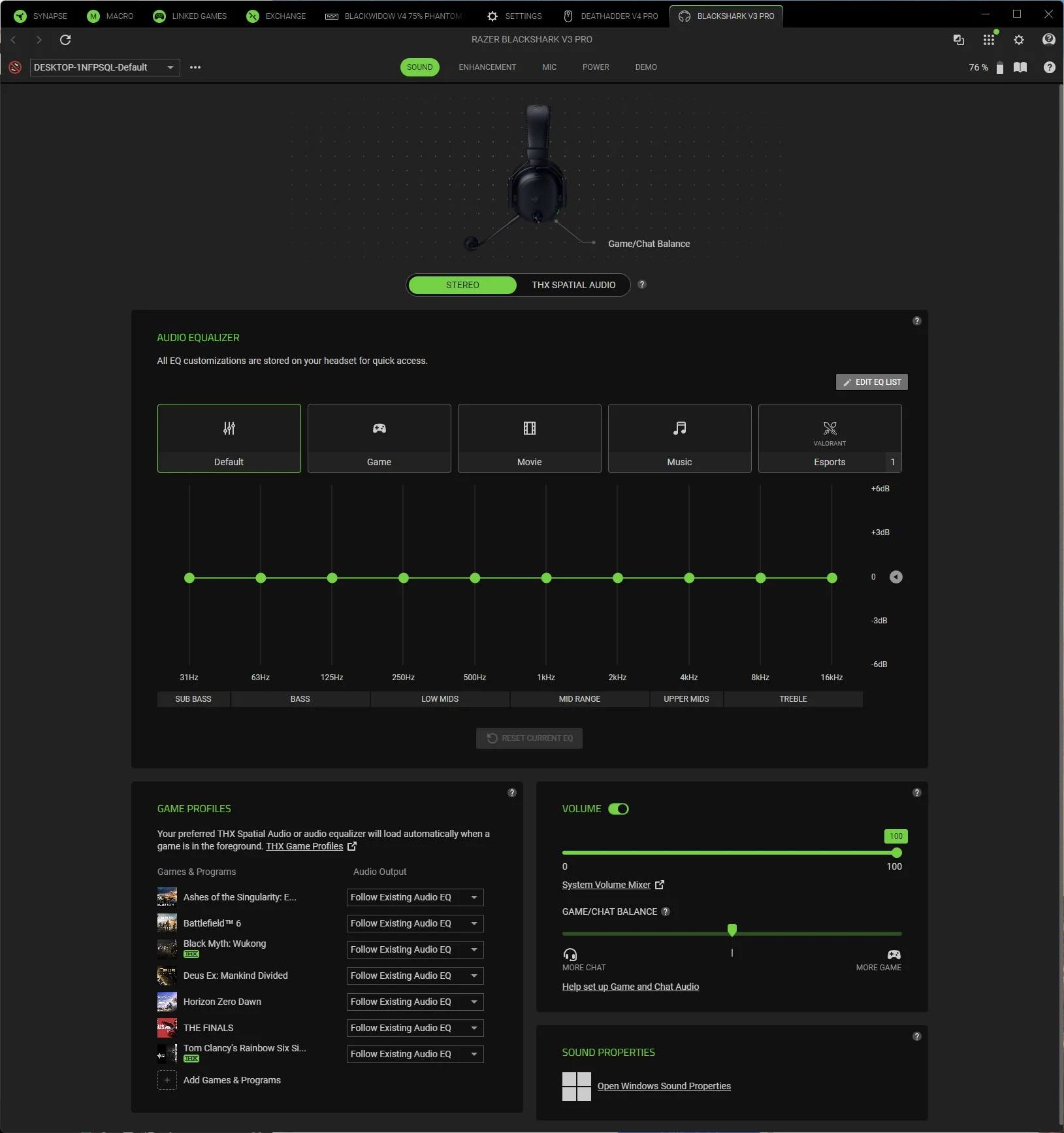Viewport: 1064px width, 1133px height.
Task: Click the Edit EQ List button
Action: click(871, 382)
